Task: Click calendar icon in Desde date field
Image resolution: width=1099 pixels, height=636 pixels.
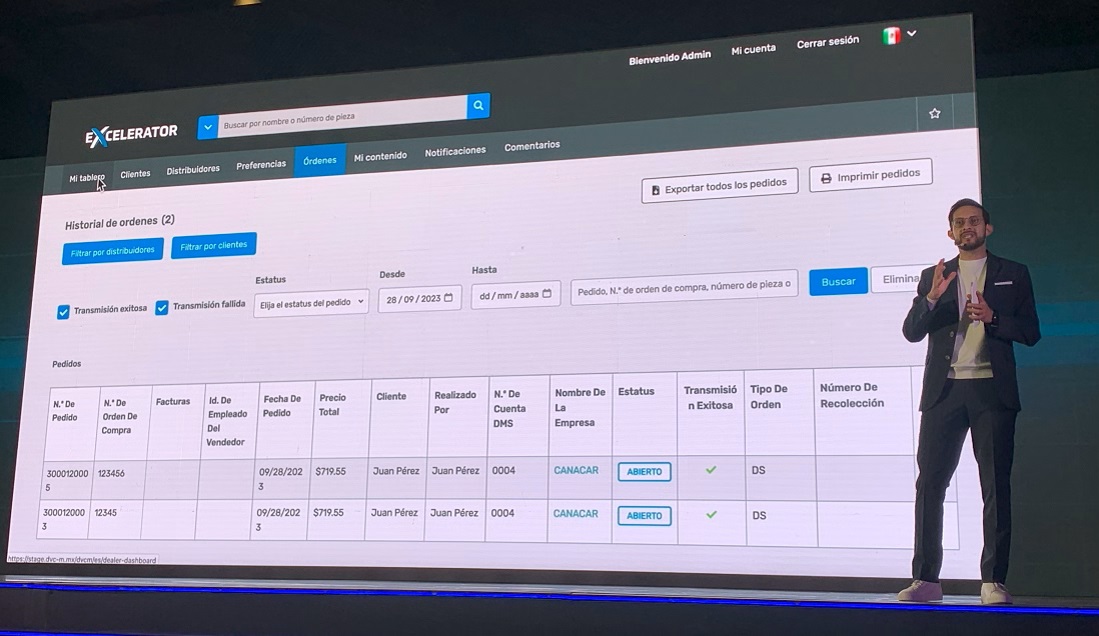Action: click(449, 298)
